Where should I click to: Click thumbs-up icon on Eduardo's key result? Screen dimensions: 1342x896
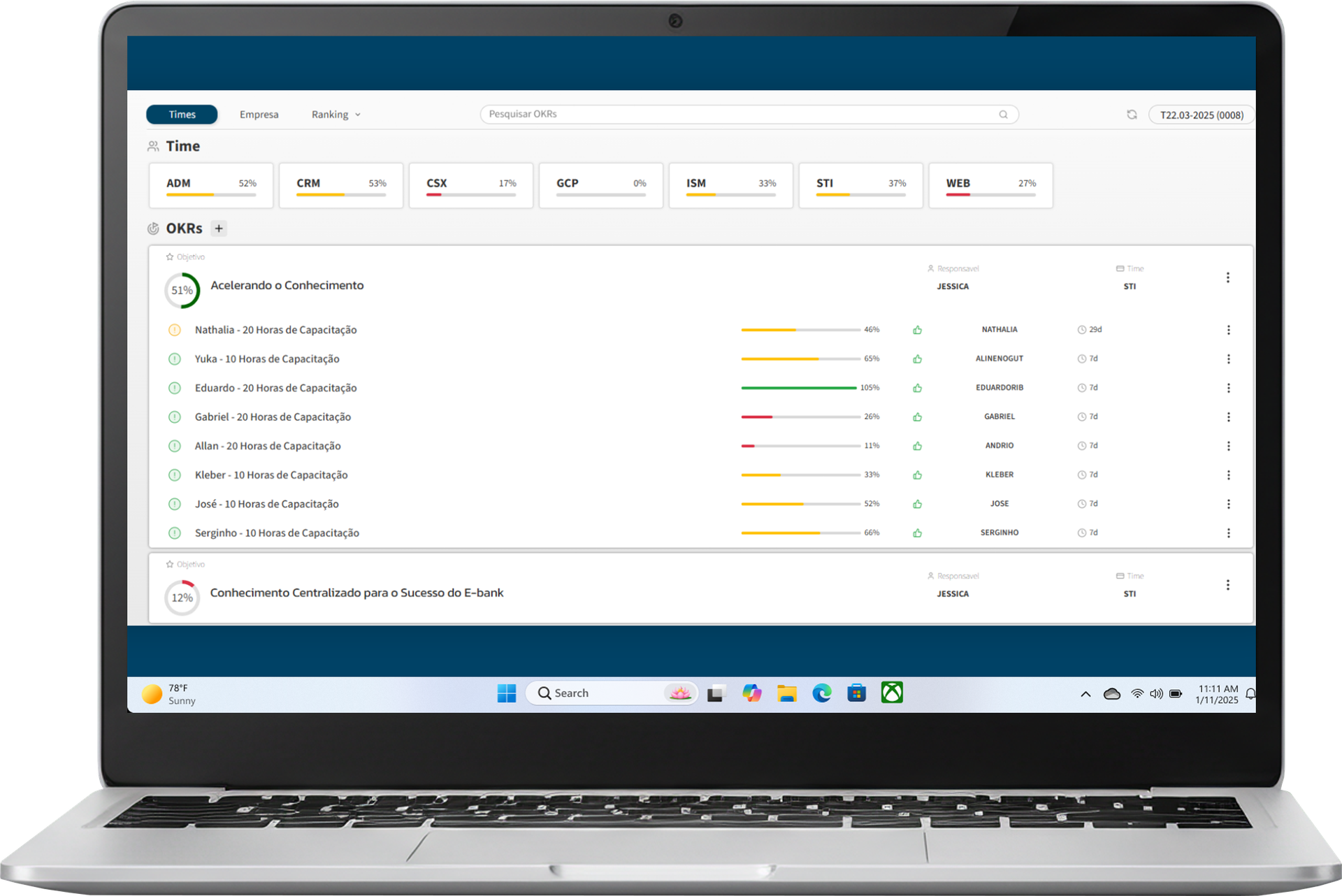[x=917, y=388]
